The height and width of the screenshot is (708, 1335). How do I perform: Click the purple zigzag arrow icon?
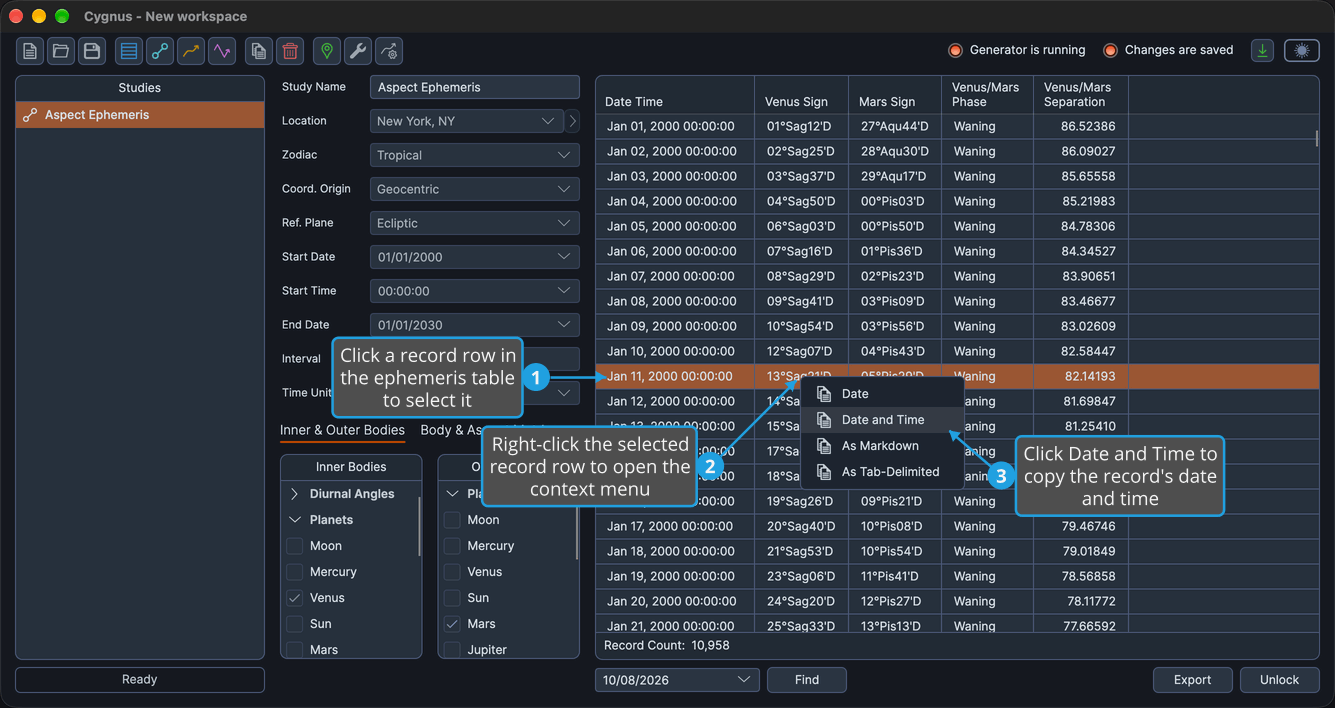tap(222, 51)
